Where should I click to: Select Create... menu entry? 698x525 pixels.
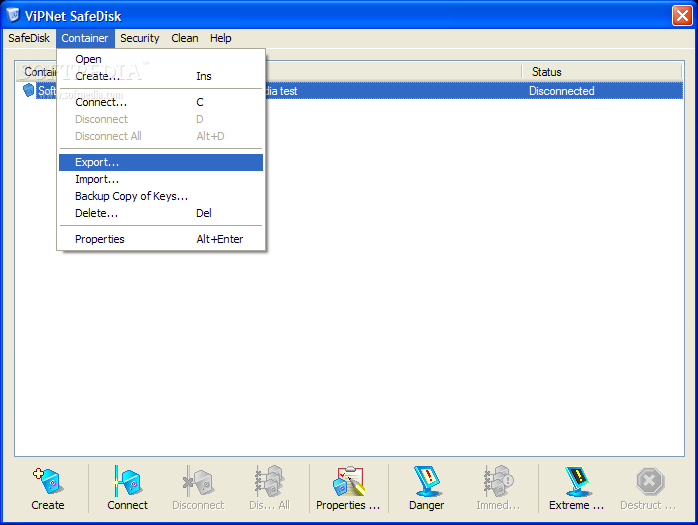pos(161,76)
